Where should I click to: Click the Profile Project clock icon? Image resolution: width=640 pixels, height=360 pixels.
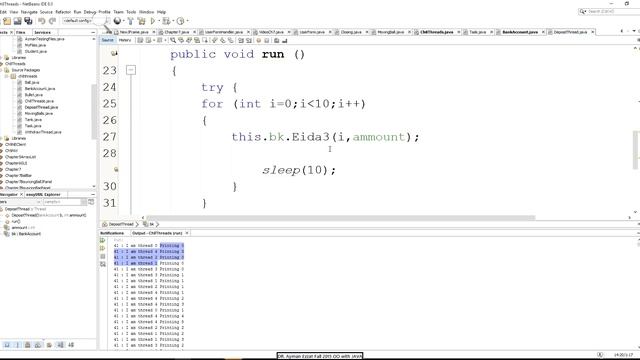180,21
